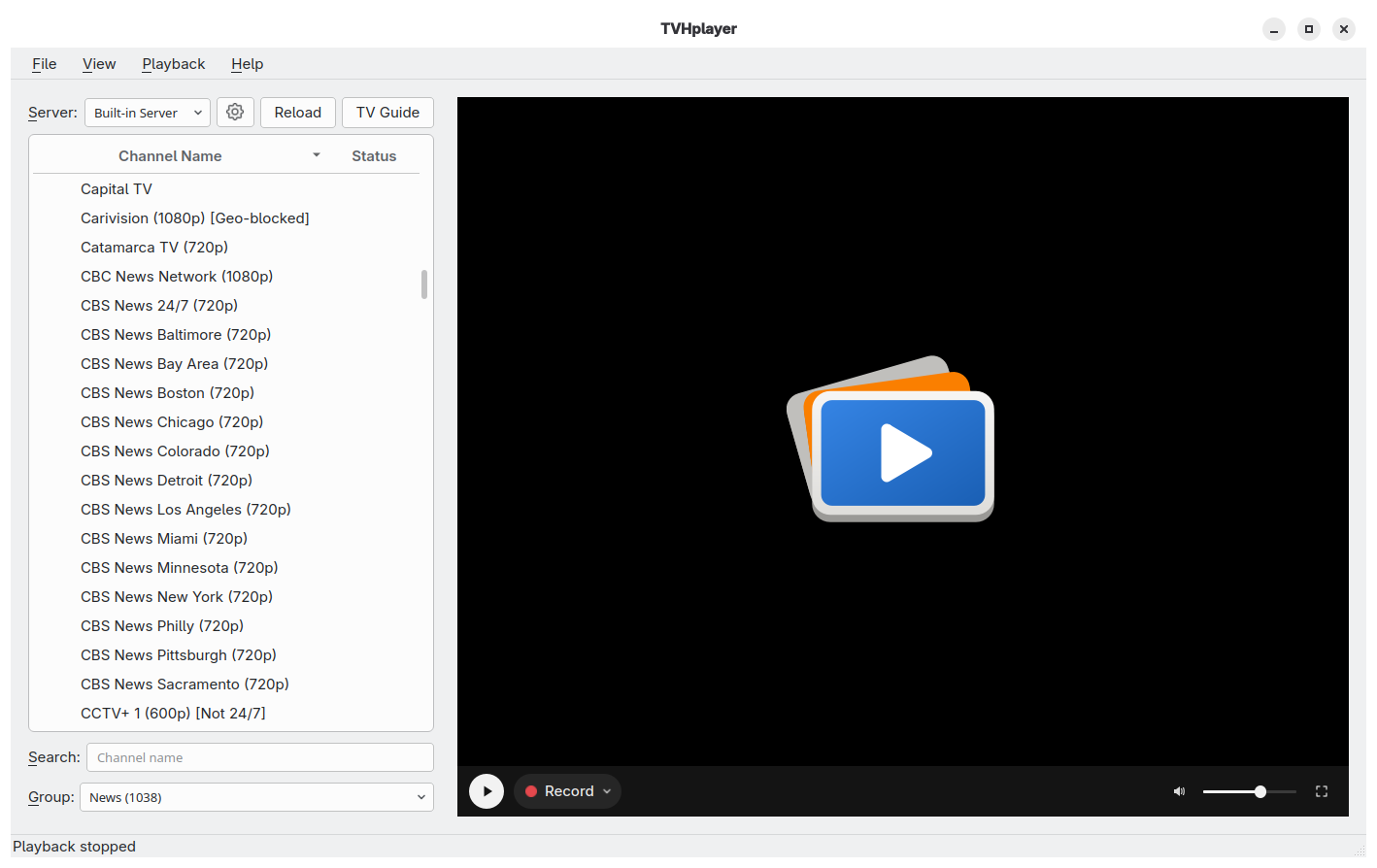Screen dimensions: 1377x868
Task: Sort by the Status column header
Action: pos(374,155)
